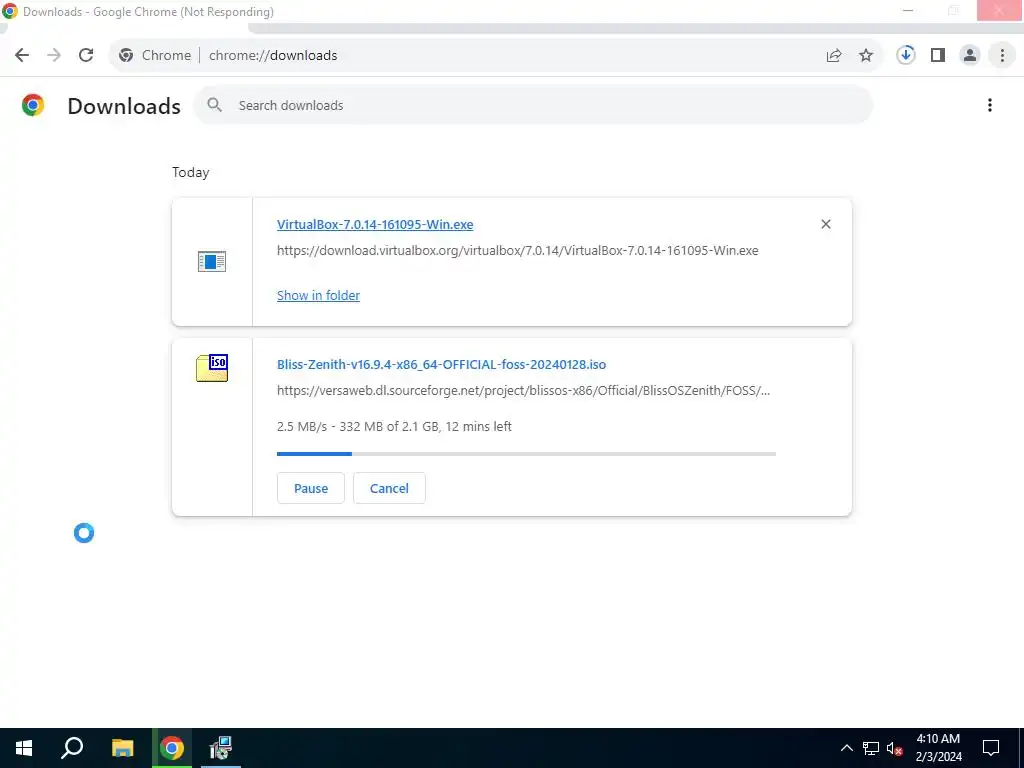
Task: Reload the downloads page
Action: pyautogui.click(x=86, y=56)
